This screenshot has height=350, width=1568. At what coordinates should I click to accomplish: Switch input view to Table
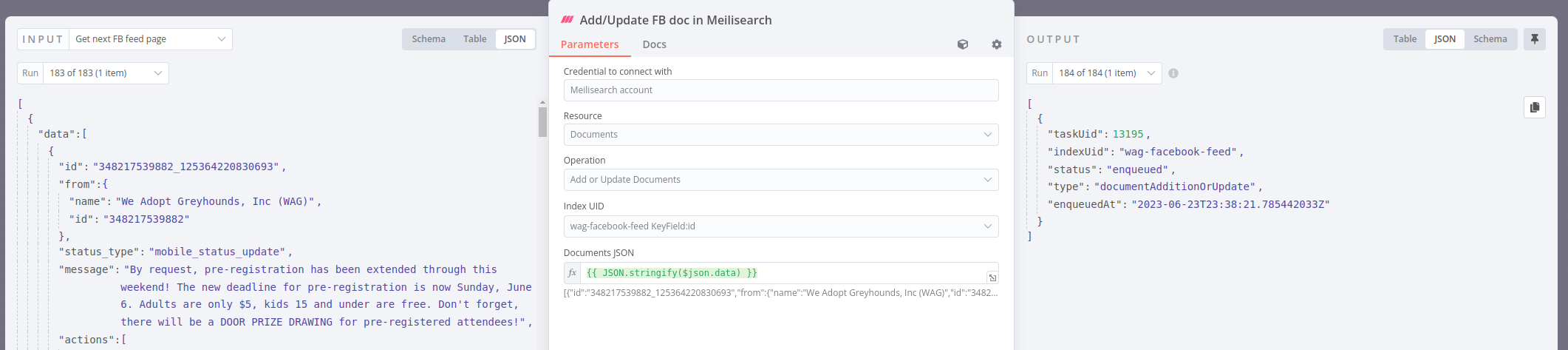pyautogui.click(x=475, y=39)
